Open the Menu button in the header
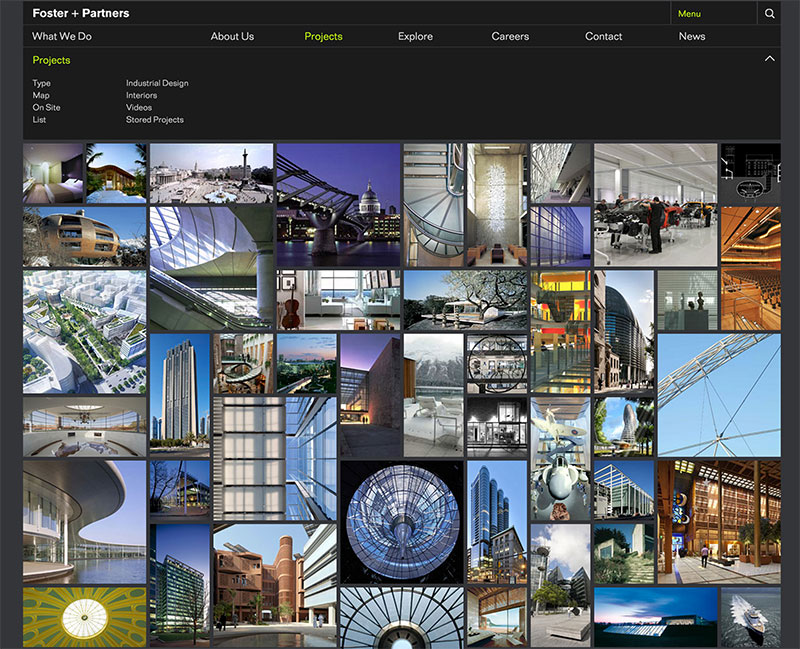Viewport: 800px width, 649px height. (689, 14)
